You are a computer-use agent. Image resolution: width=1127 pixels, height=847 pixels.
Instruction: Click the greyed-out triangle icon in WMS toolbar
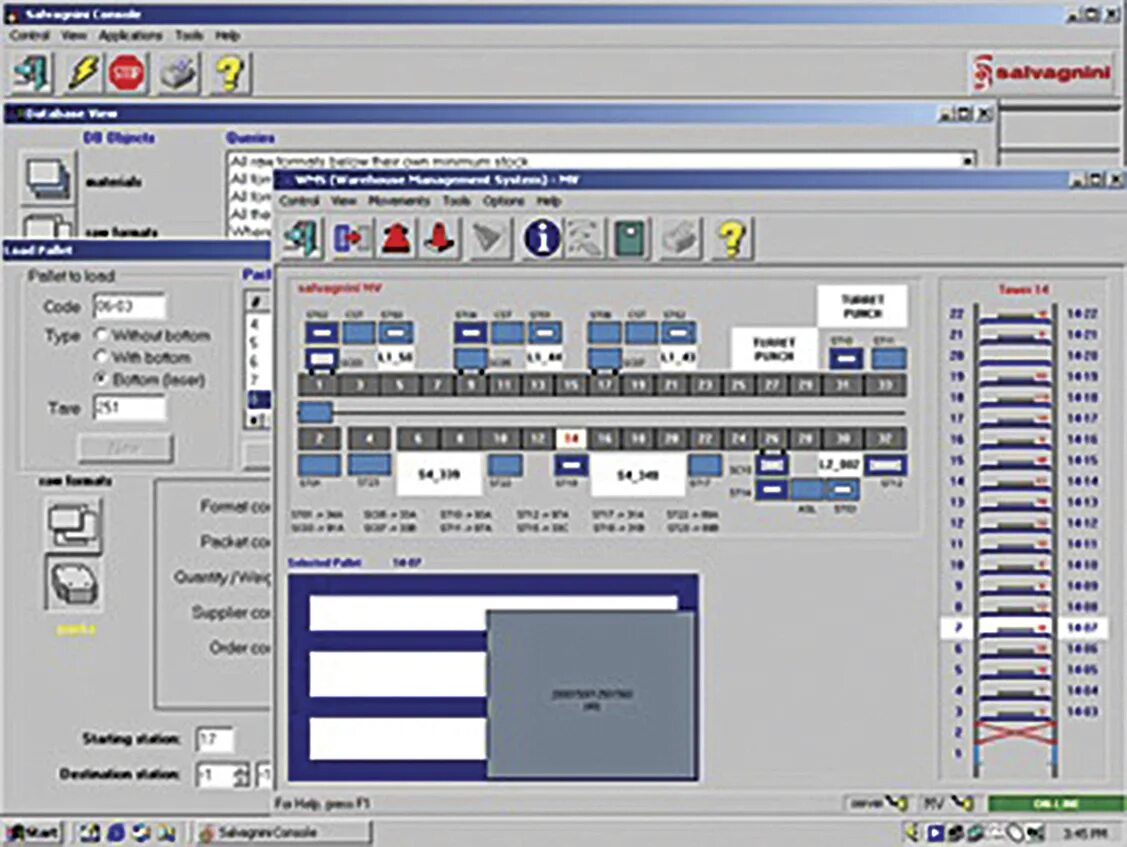[x=491, y=238]
